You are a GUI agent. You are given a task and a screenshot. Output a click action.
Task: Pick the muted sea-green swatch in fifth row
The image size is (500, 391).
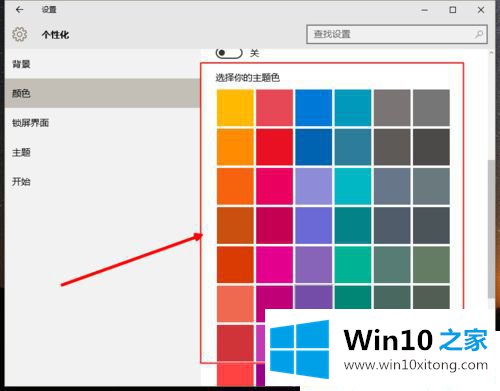tap(392, 264)
